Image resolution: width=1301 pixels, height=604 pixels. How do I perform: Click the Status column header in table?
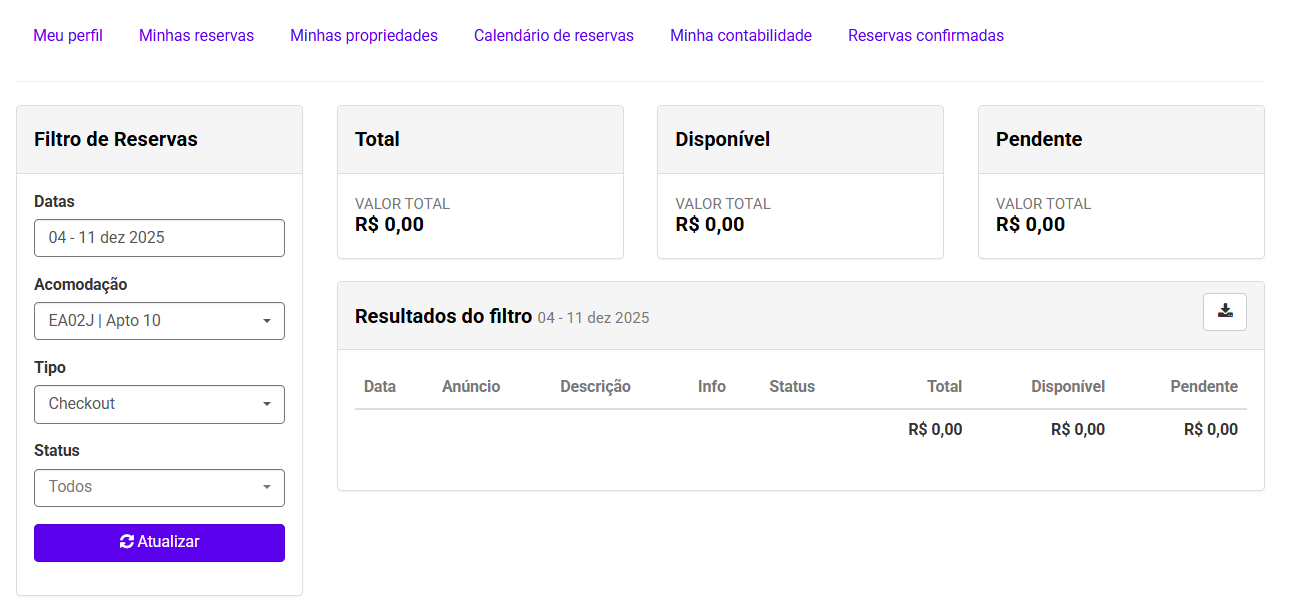[792, 387]
